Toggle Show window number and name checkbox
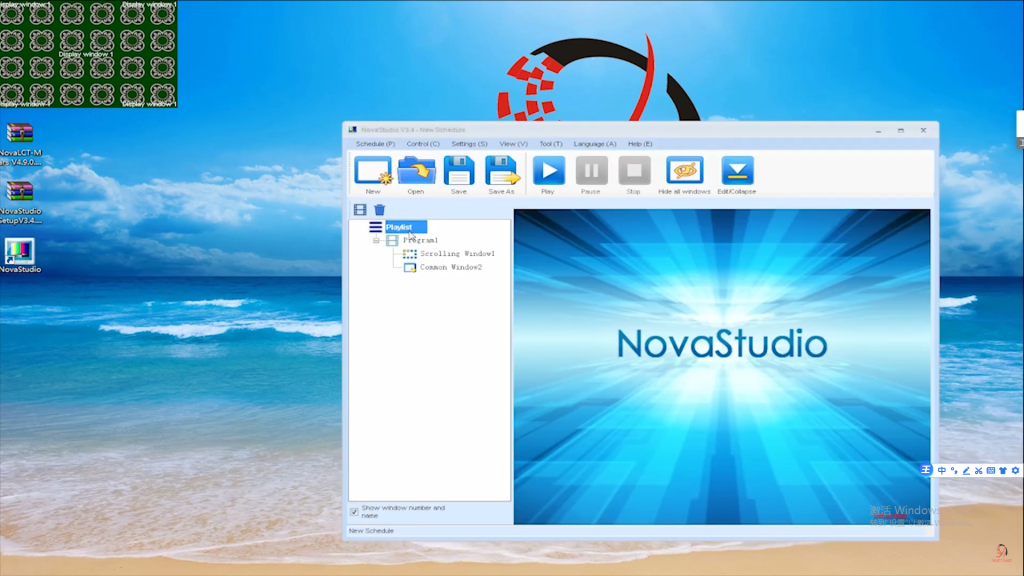 354,511
